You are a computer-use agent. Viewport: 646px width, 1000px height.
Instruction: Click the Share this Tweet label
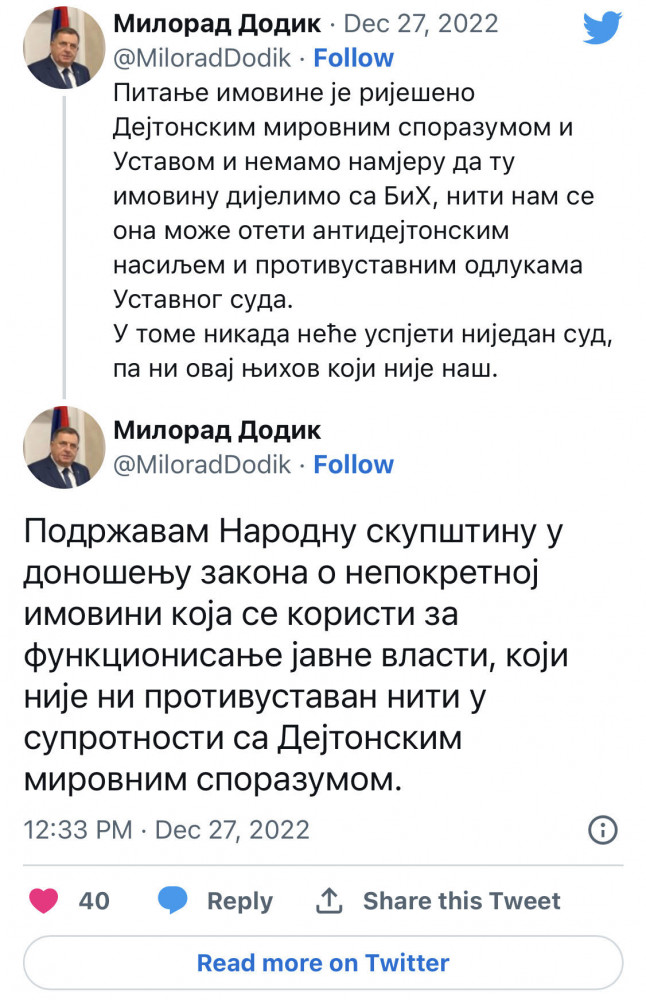click(461, 901)
